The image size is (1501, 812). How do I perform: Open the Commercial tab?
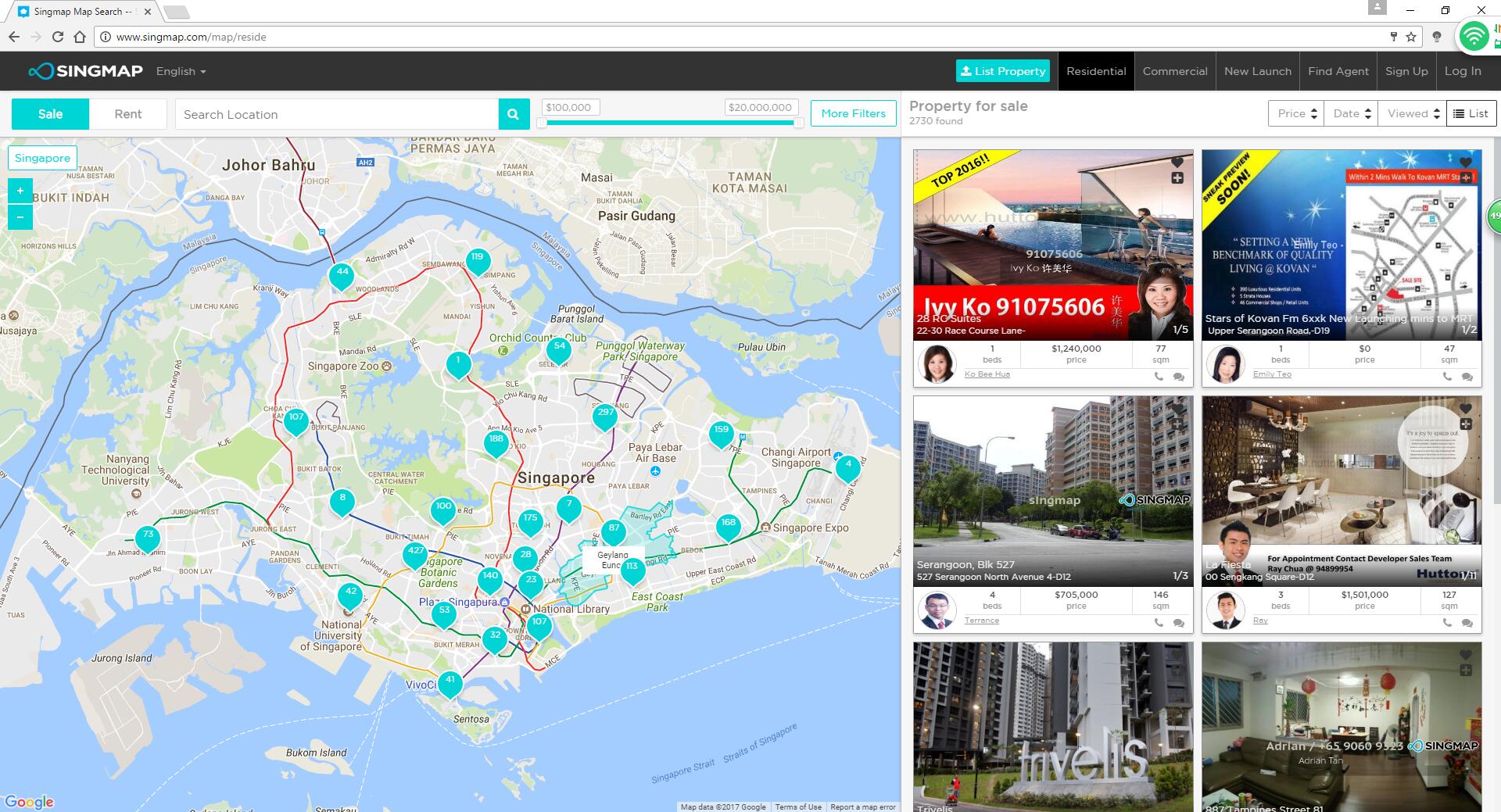[x=1175, y=71]
